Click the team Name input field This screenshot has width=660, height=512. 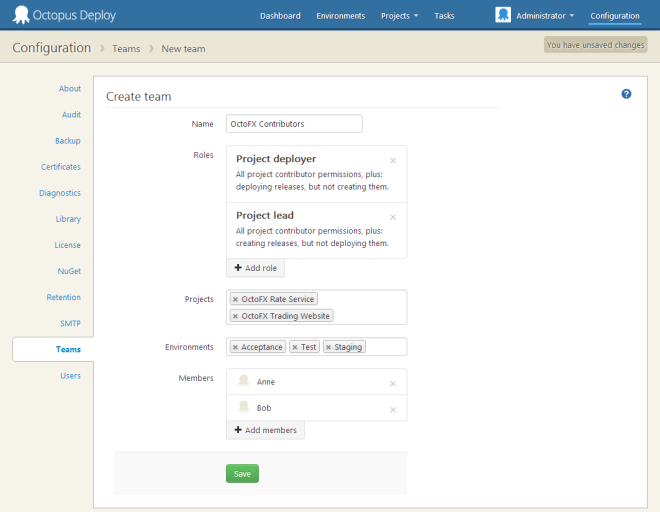point(294,124)
